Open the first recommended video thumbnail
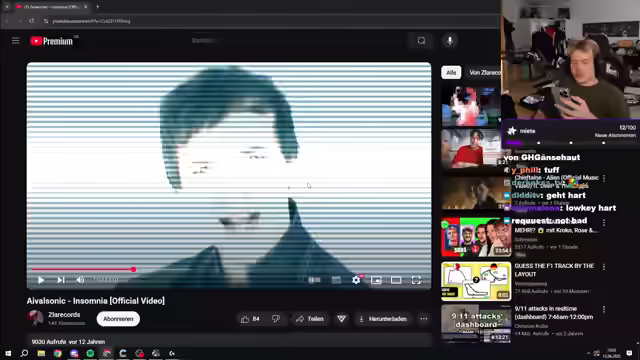The height and width of the screenshot is (360, 640). 471,106
